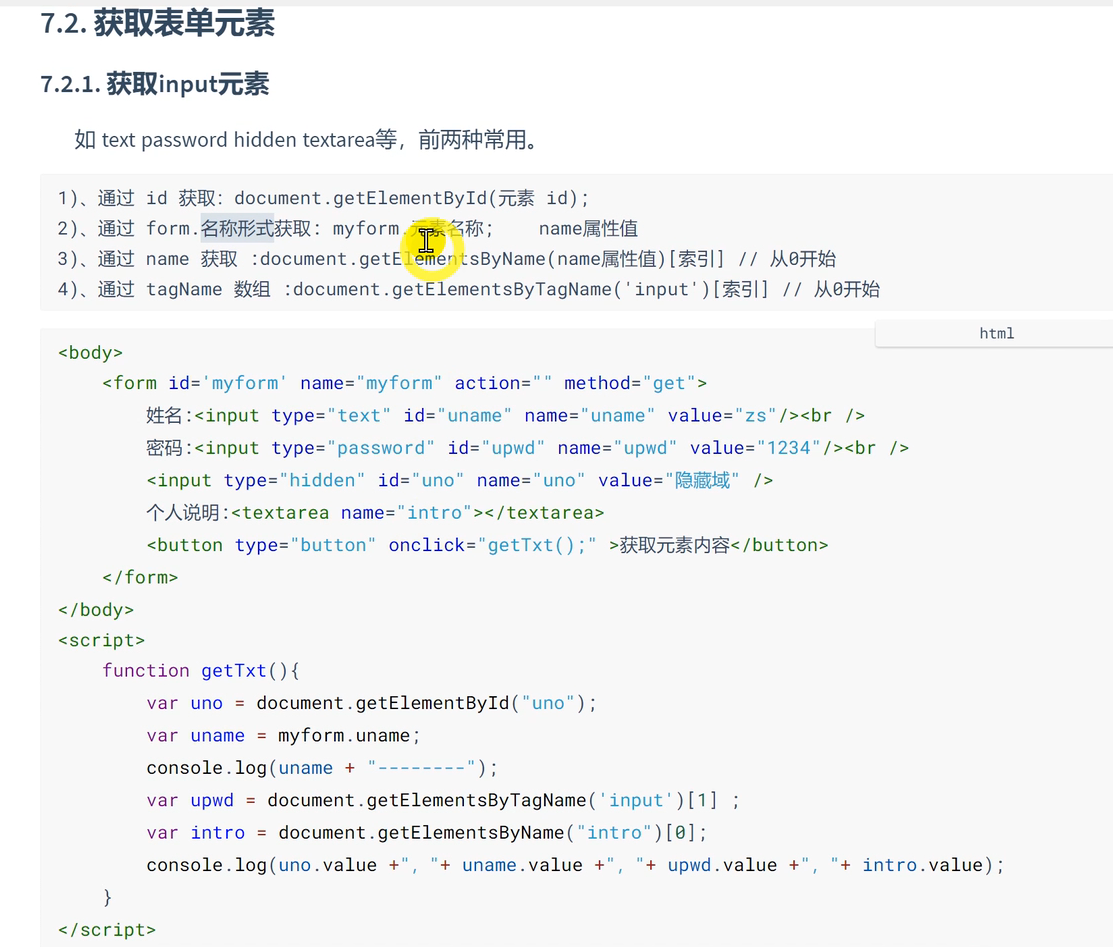Image resolution: width=1113 pixels, height=947 pixels.
Task: Click value="隐藏域" in hidden input line
Action: coord(669,481)
